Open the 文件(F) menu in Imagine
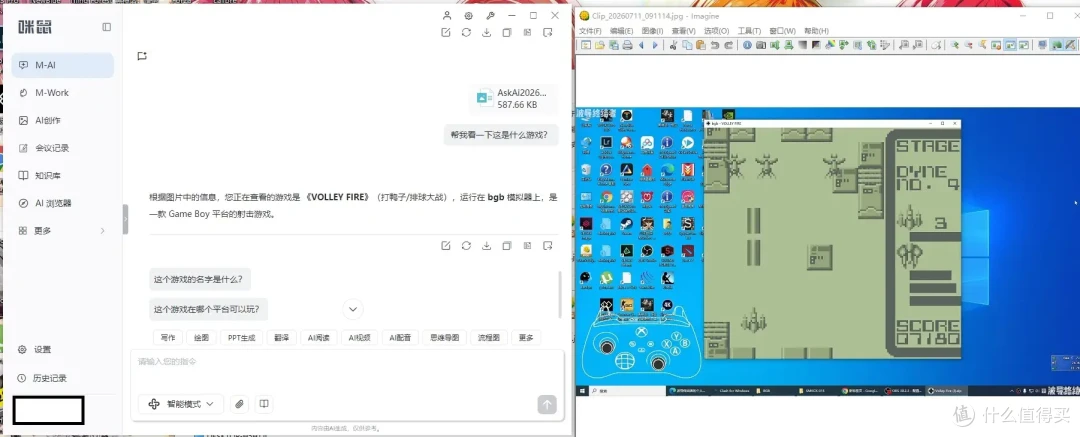Image resolution: width=1080 pixels, height=437 pixels. point(590,31)
